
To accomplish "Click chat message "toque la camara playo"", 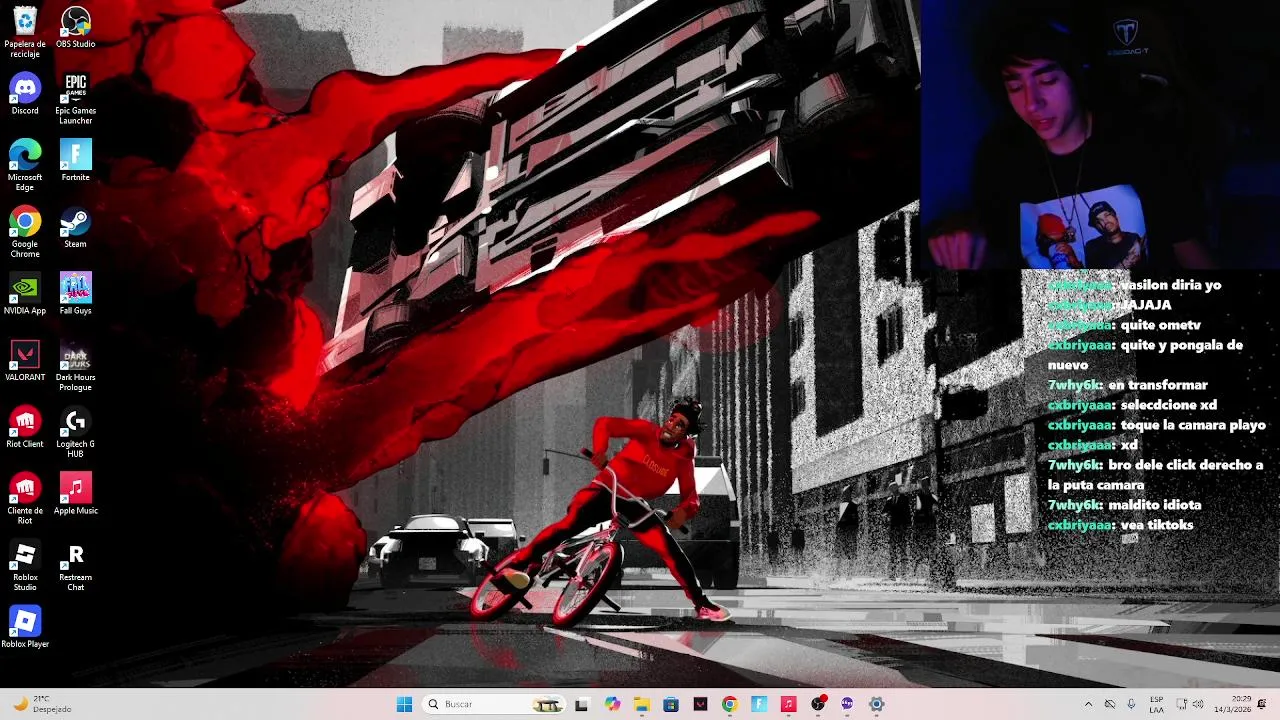I will click(1193, 425).
